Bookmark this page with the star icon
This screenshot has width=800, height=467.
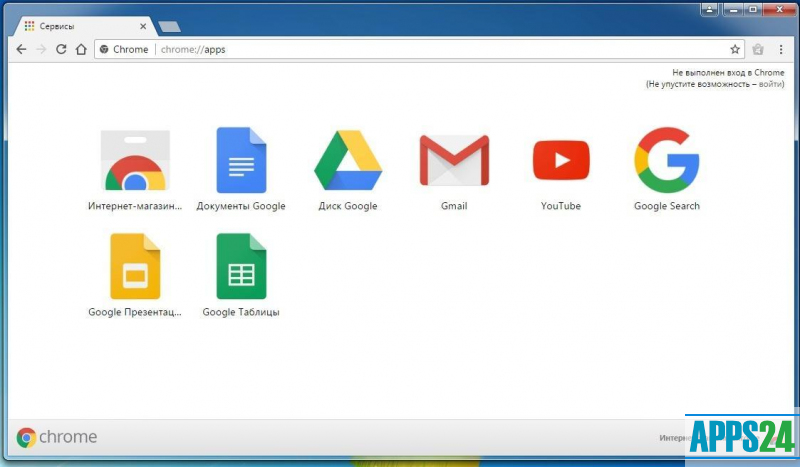735,49
